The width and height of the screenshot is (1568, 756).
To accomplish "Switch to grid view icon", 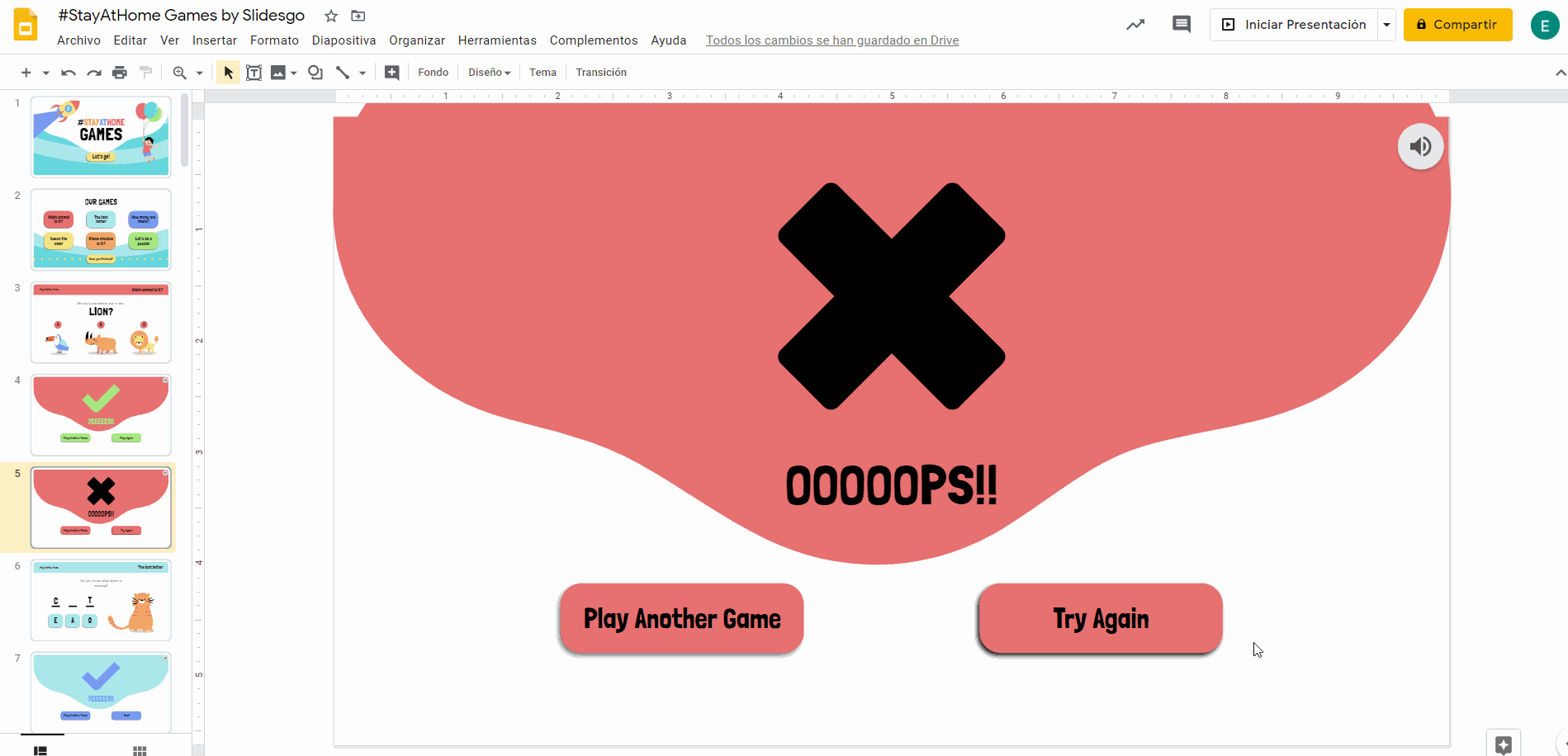I will (x=140, y=750).
